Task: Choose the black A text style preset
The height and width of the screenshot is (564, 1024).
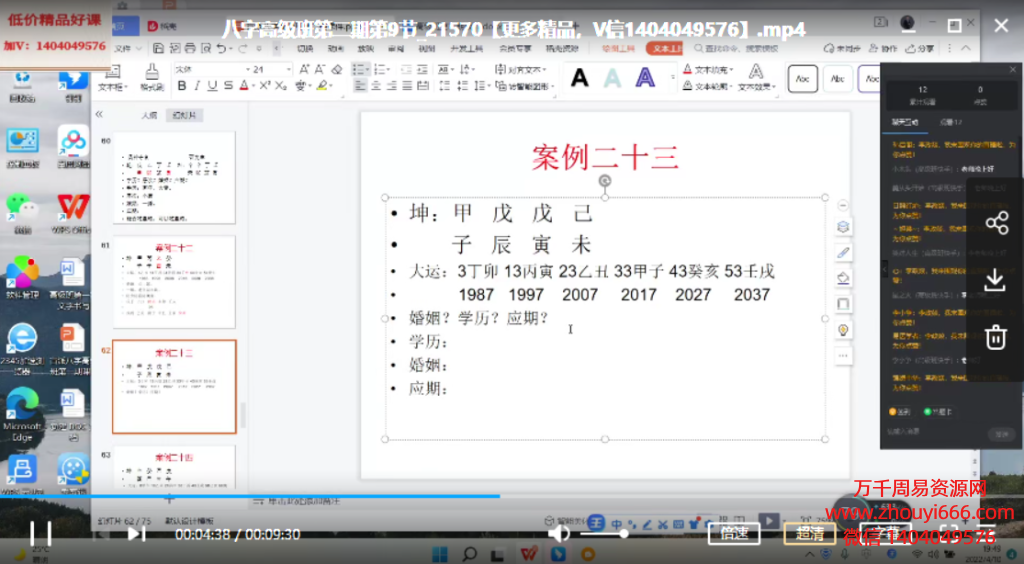Action: 579,78
